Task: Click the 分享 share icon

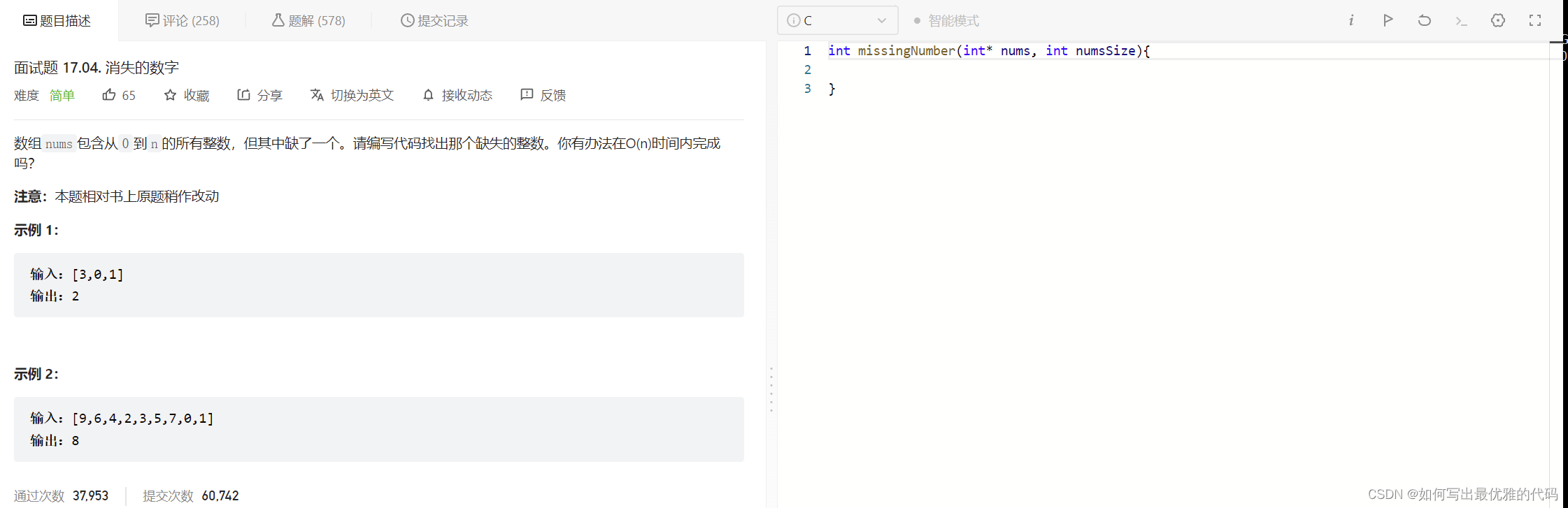Action: click(x=243, y=95)
